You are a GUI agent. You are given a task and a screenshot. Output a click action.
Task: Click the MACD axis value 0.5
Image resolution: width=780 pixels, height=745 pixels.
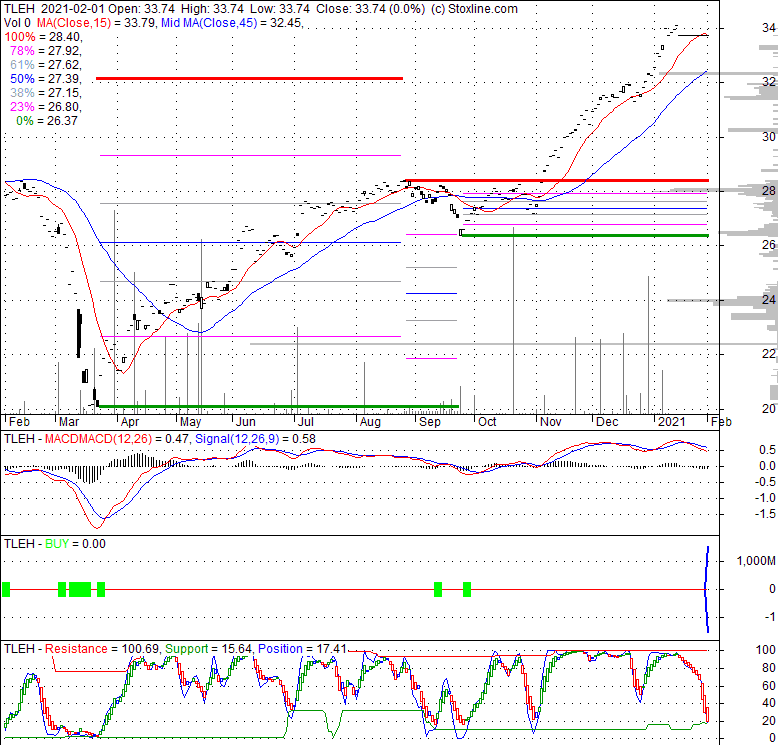coord(767,450)
